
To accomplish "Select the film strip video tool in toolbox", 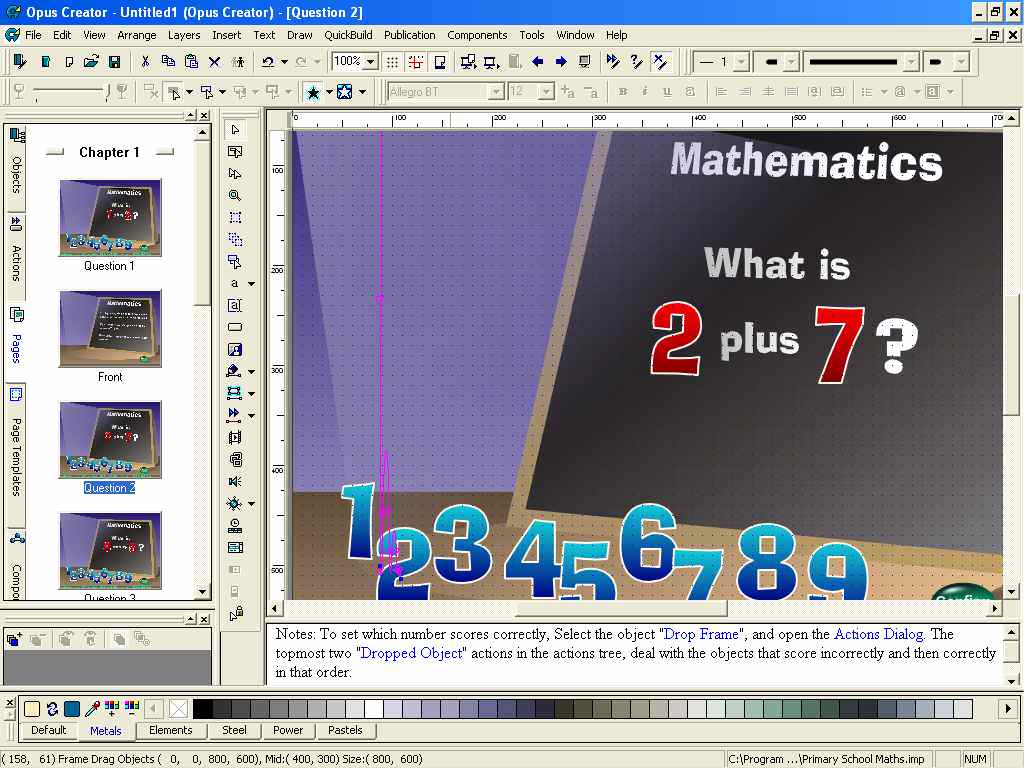I will coord(235,437).
